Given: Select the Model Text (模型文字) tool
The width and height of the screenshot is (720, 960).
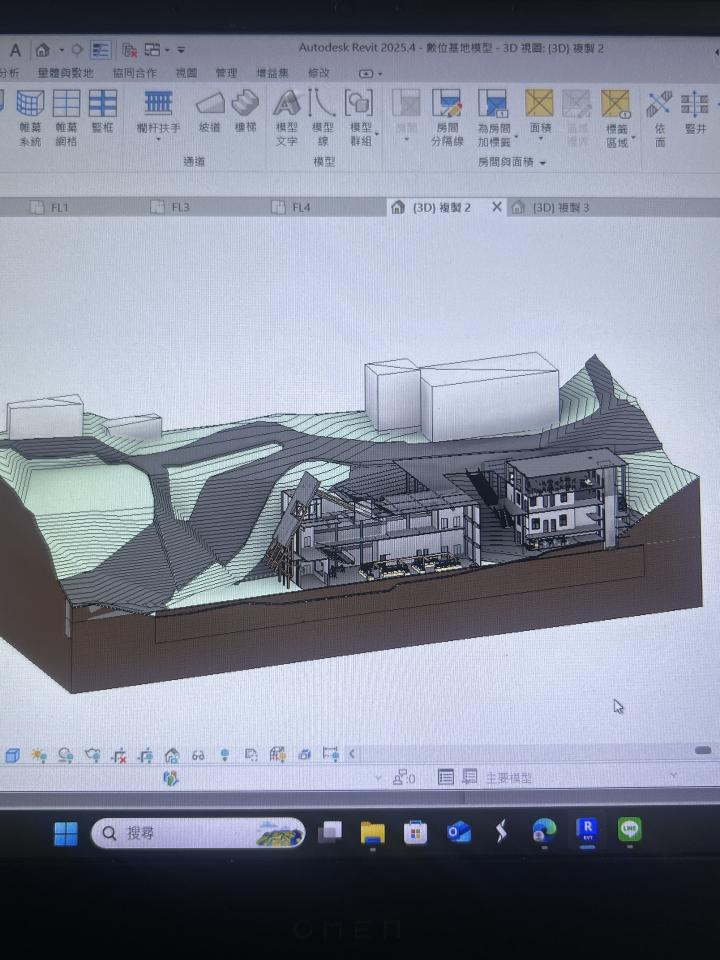Looking at the screenshot, I should 287,118.
